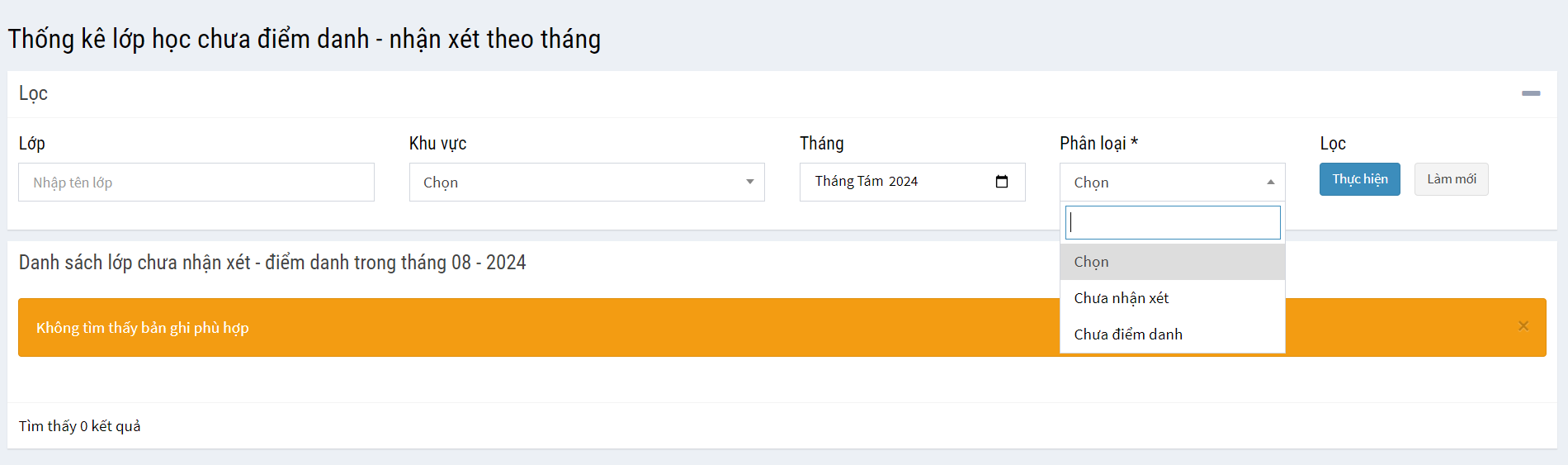The width and height of the screenshot is (1568, 465).
Task: Pick the highlighted "Chọn" list option
Action: 1091,262
